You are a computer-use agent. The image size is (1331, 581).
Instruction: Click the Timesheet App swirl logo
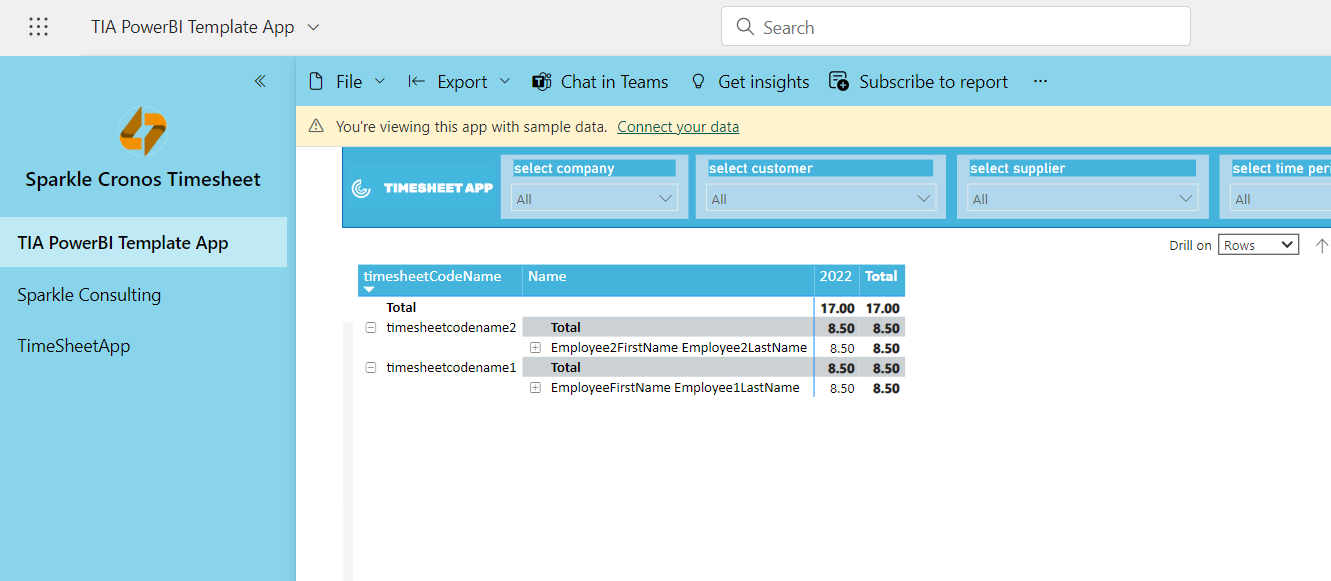(x=362, y=187)
